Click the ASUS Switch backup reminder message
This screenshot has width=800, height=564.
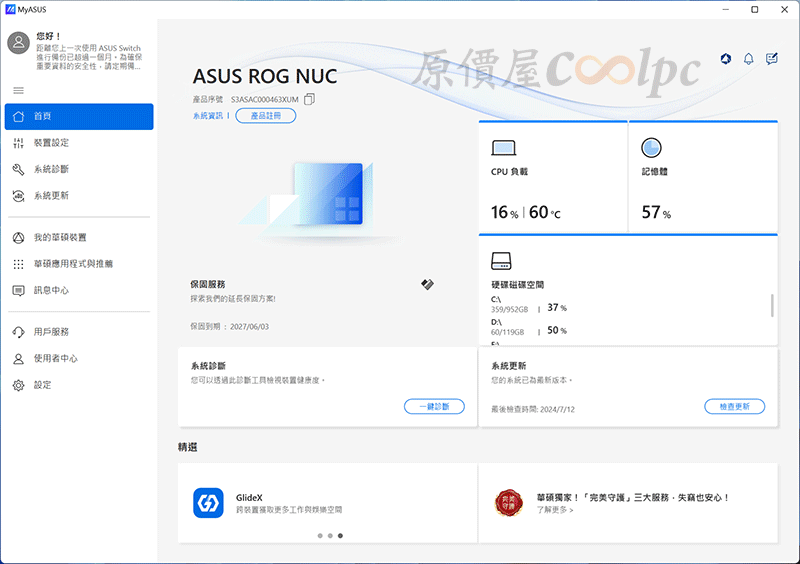pyautogui.click(x=89, y=57)
